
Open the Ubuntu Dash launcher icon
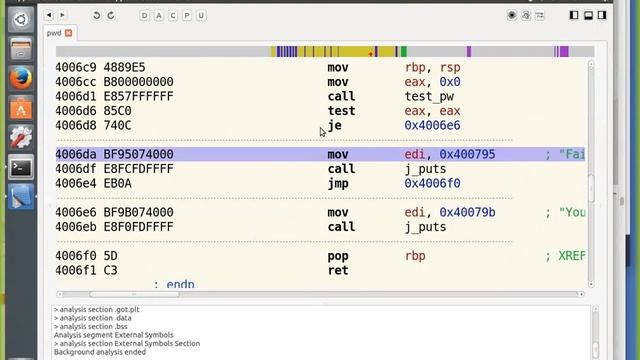click(20, 19)
